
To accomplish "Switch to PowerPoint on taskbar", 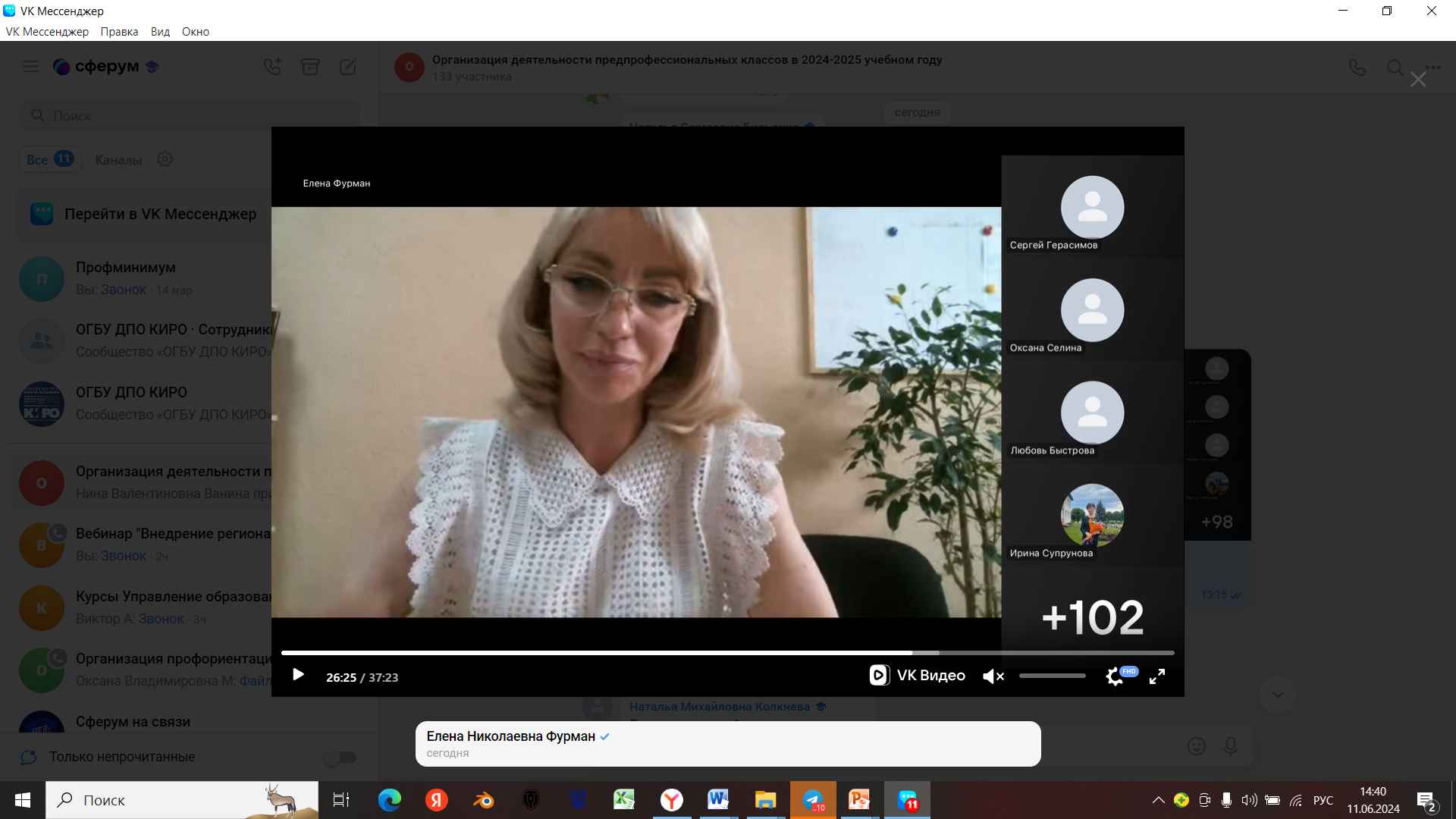I will click(859, 800).
